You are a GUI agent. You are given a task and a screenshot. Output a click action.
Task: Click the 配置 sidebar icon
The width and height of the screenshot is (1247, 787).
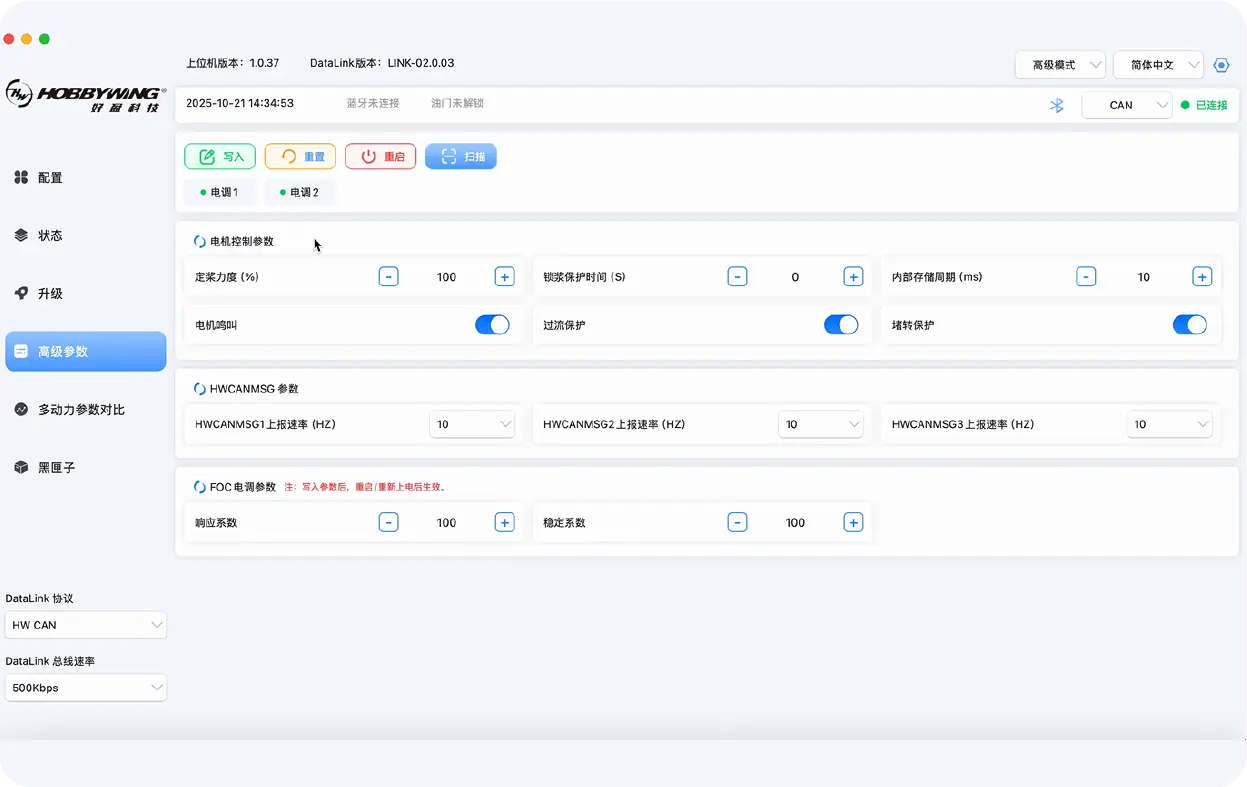(x=21, y=177)
